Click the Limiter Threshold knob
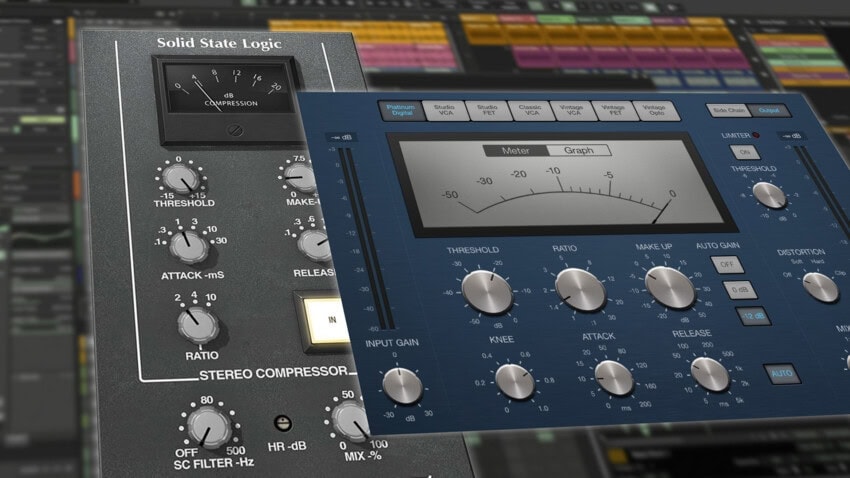This screenshot has width=850, height=478. pos(769,195)
